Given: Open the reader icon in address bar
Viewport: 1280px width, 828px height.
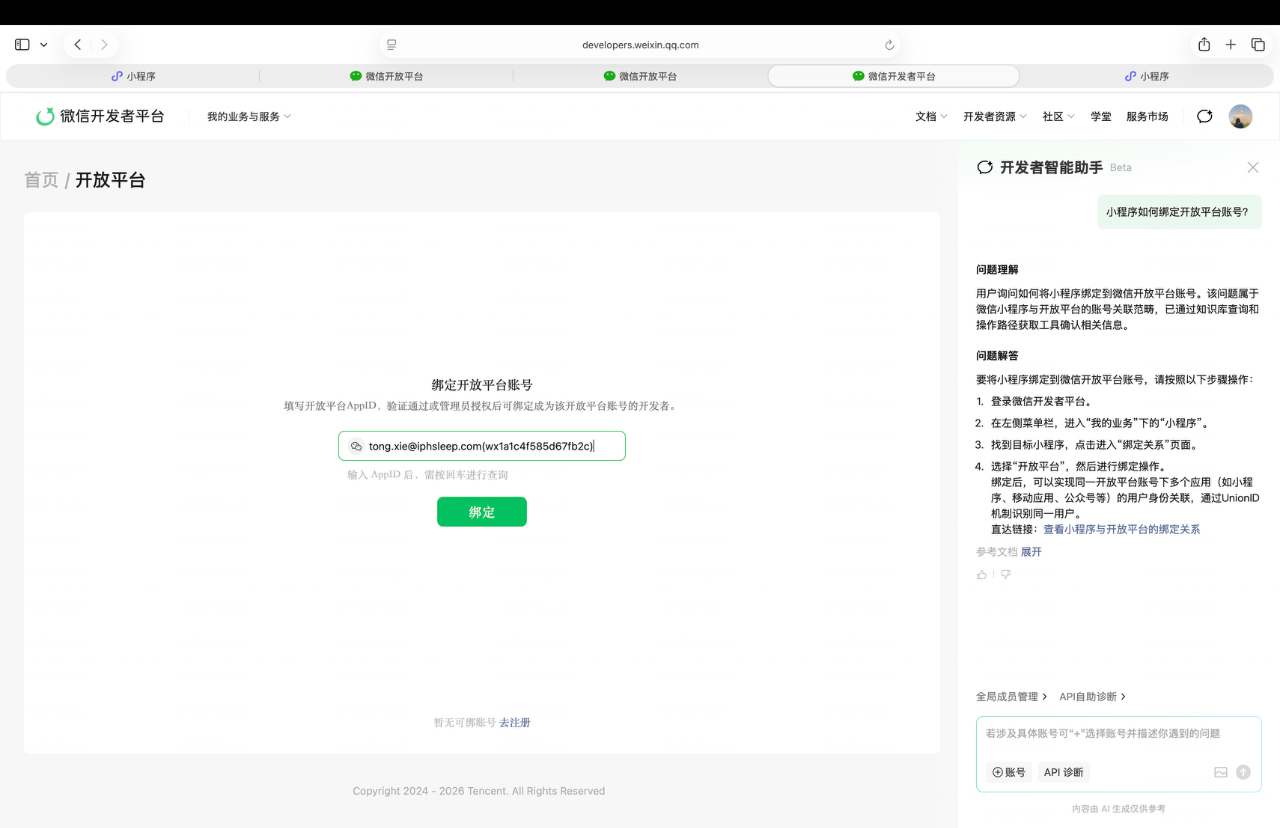Looking at the screenshot, I should [x=392, y=45].
